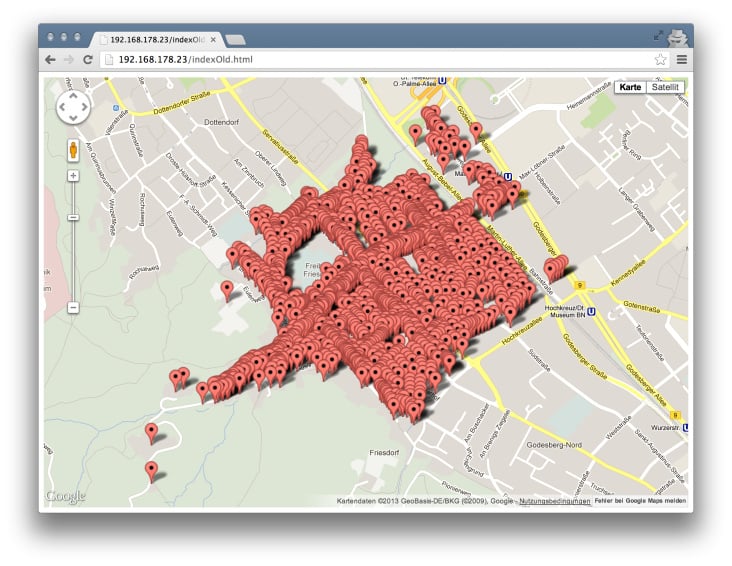The width and height of the screenshot is (732, 566).
Task: Open the Nutzungsbedingungen link
Action: point(555,501)
